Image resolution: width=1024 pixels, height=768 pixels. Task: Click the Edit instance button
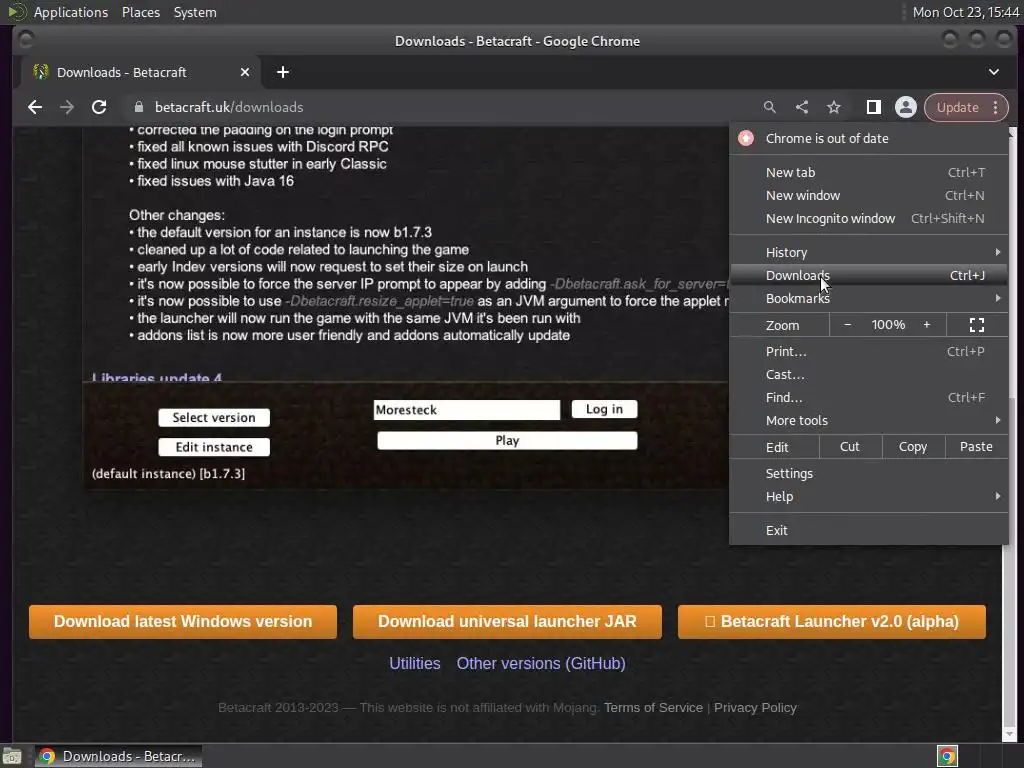[x=214, y=447]
